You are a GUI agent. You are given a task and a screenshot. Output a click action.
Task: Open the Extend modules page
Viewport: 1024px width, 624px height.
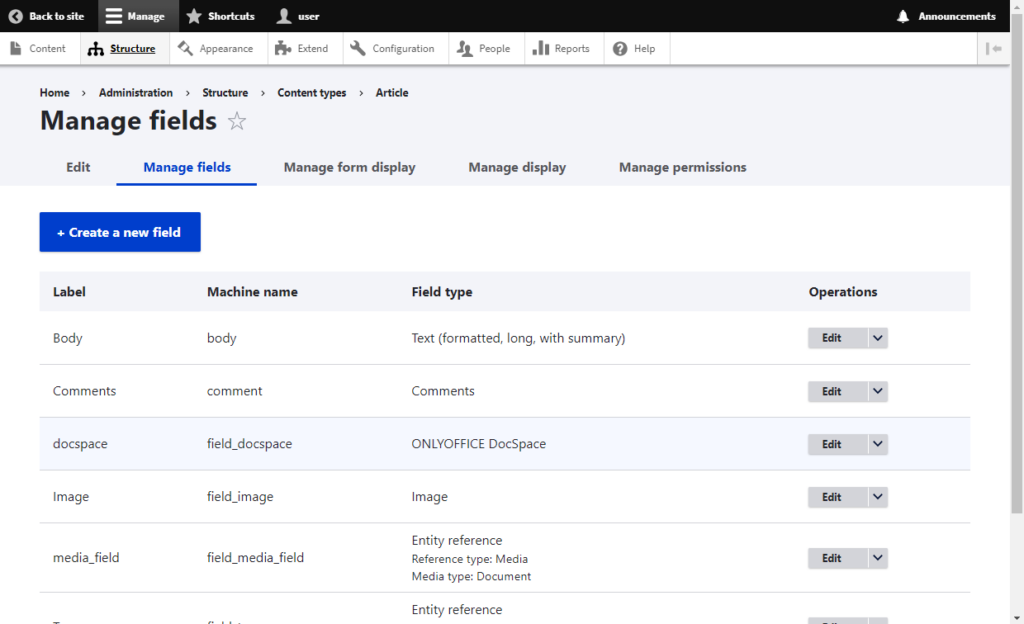click(304, 48)
